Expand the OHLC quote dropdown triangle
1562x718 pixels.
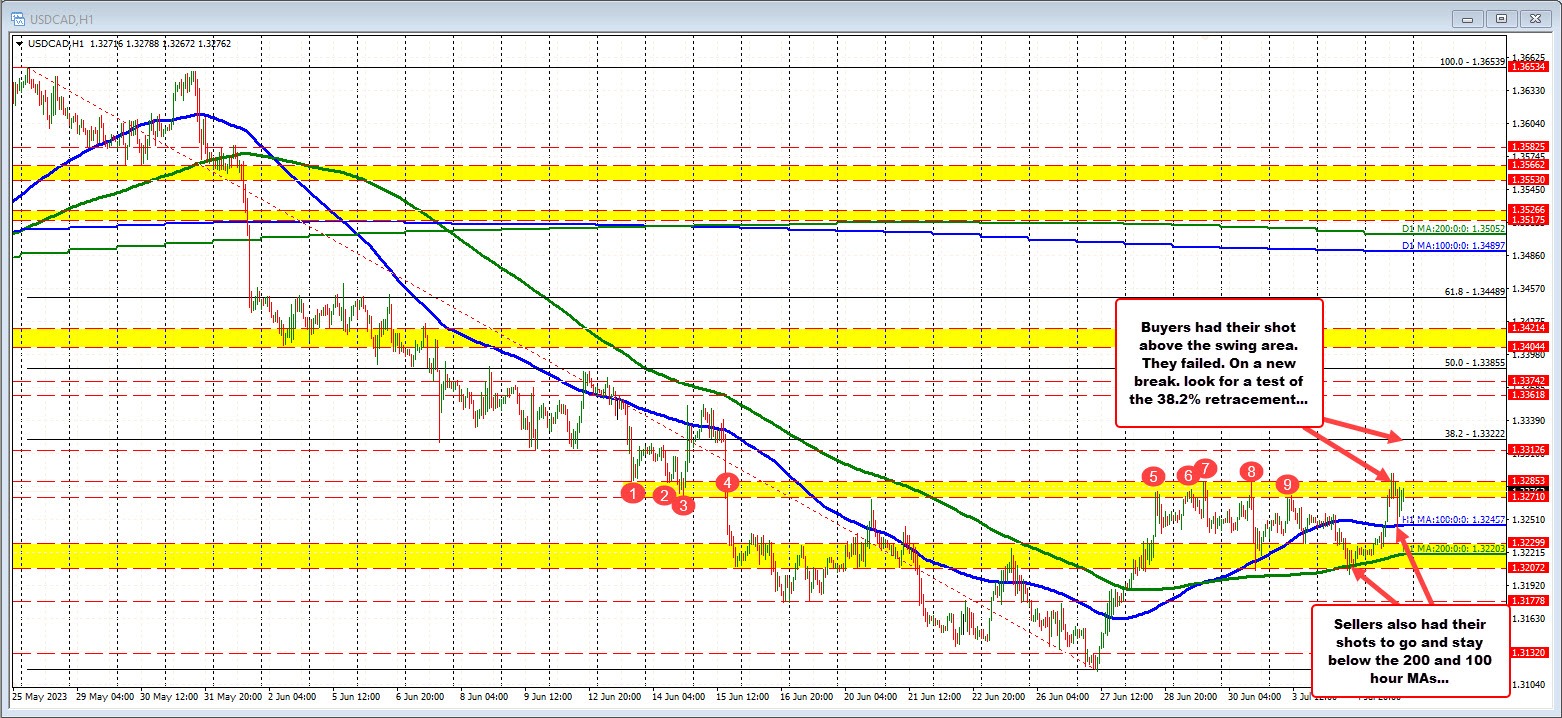point(19,44)
